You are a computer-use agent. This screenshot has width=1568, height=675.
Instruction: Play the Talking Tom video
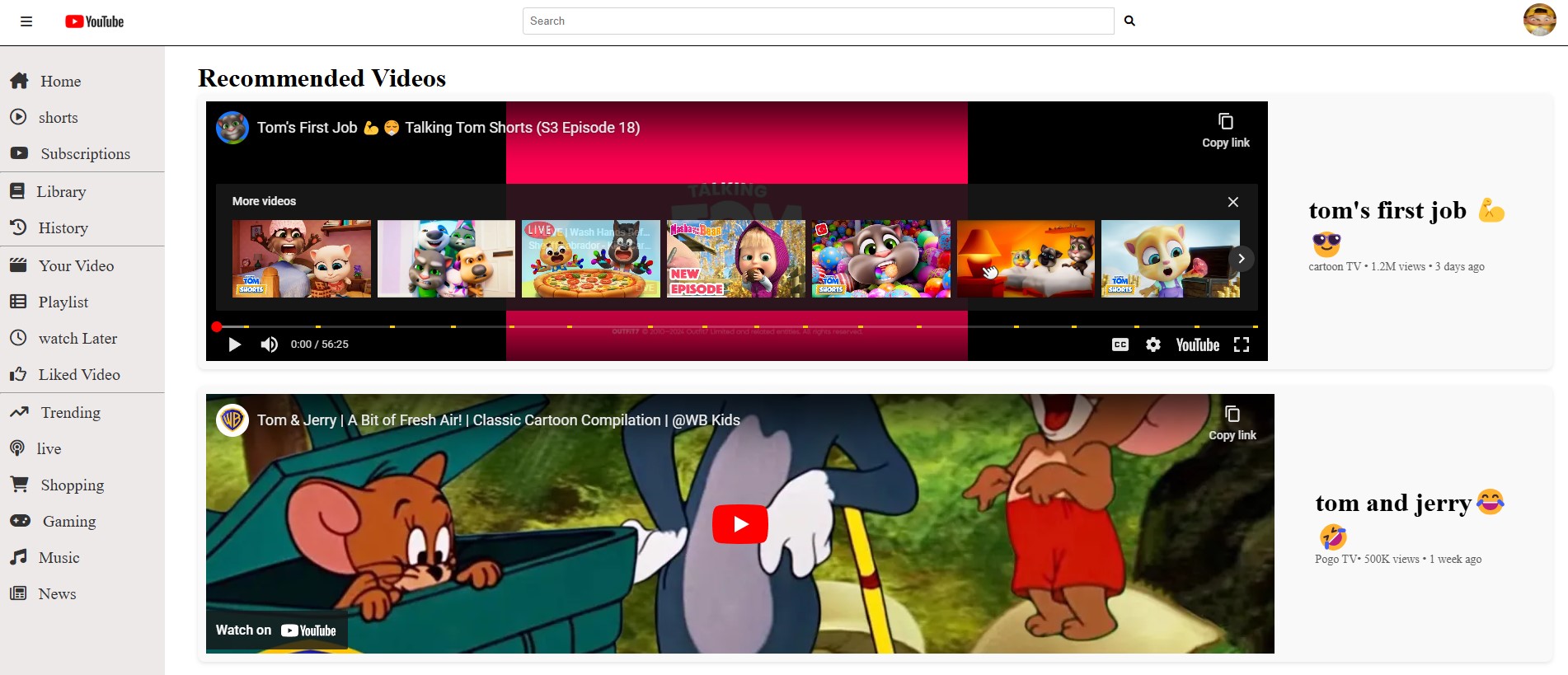pos(235,345)
